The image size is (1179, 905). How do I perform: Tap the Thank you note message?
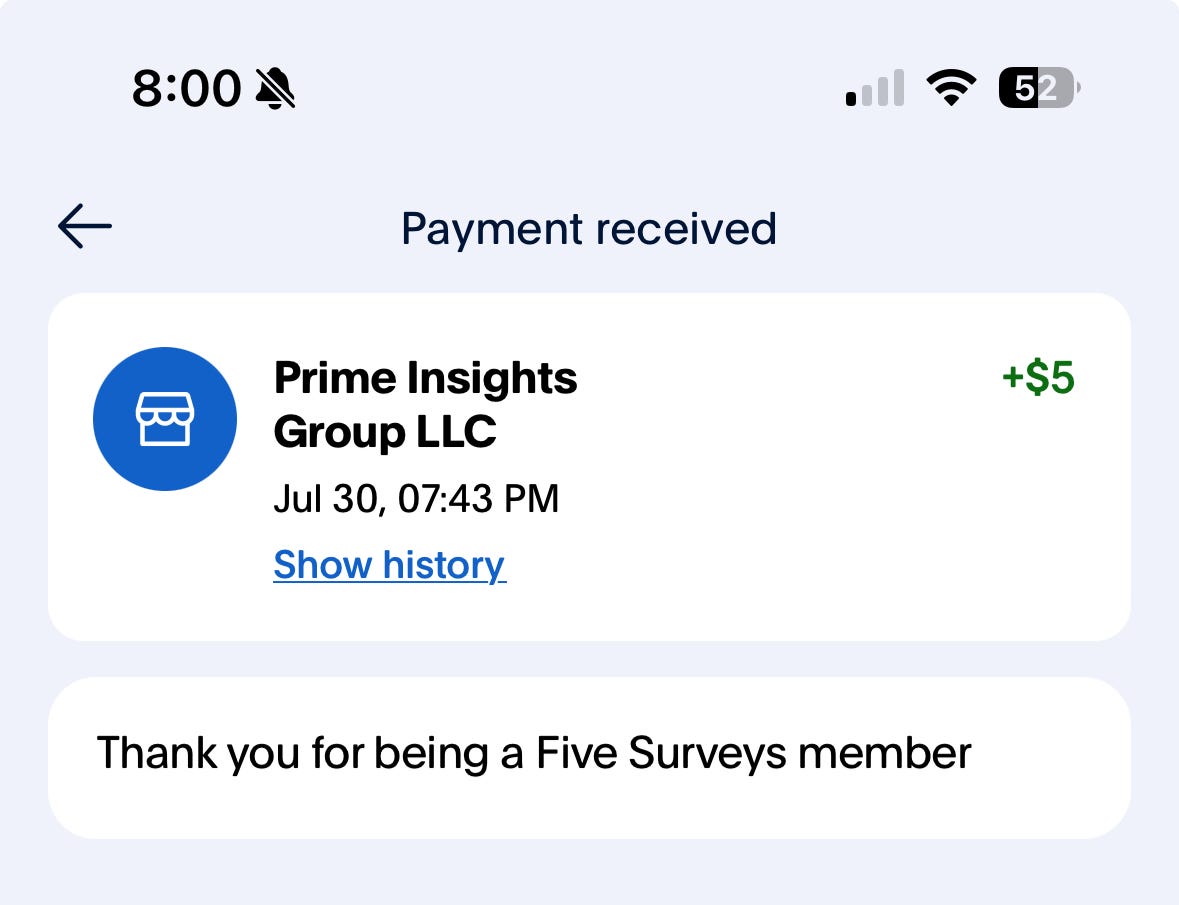(x=533, y=753)
